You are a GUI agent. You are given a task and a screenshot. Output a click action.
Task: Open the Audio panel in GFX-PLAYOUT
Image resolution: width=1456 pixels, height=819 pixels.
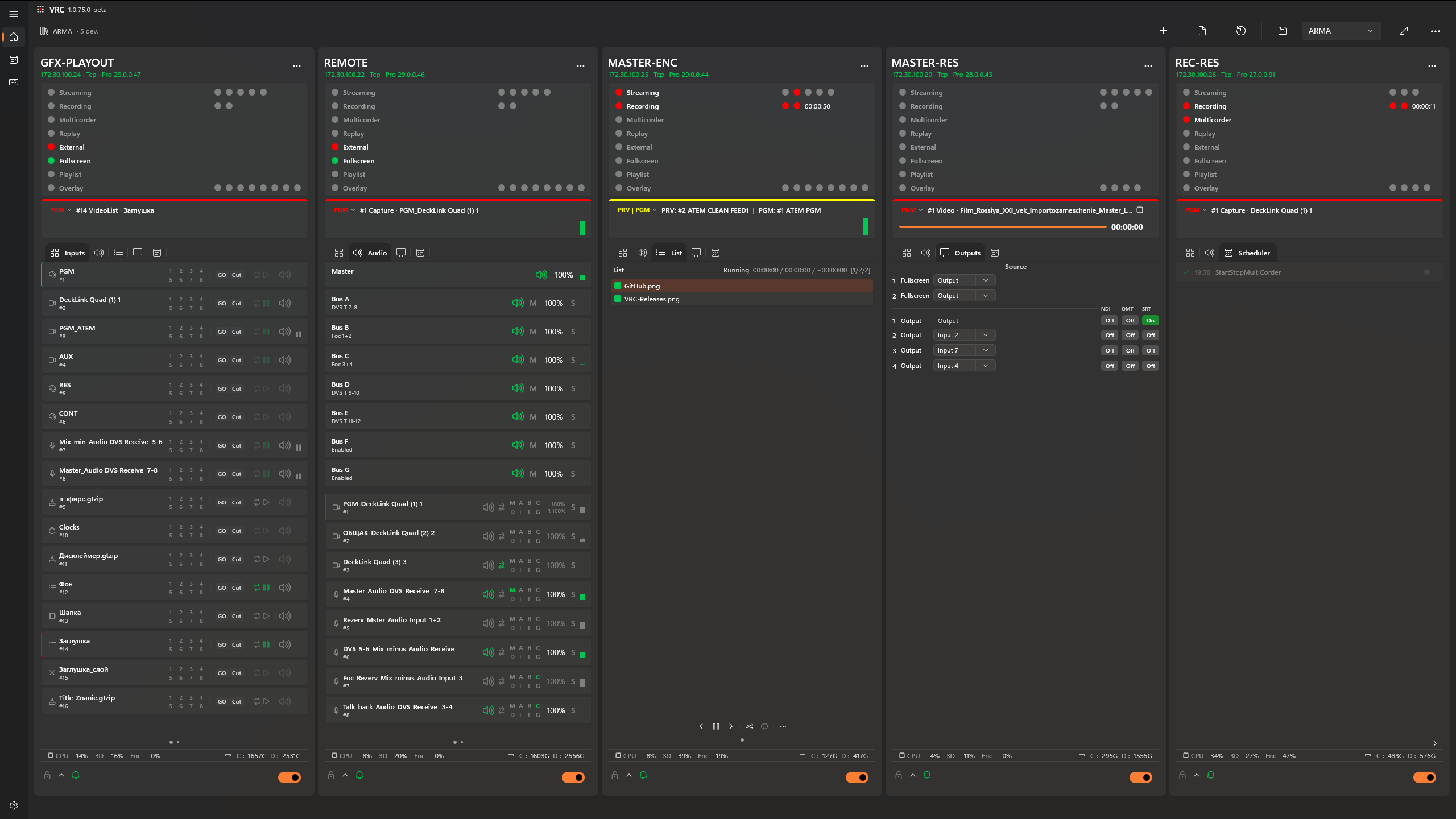99,253
